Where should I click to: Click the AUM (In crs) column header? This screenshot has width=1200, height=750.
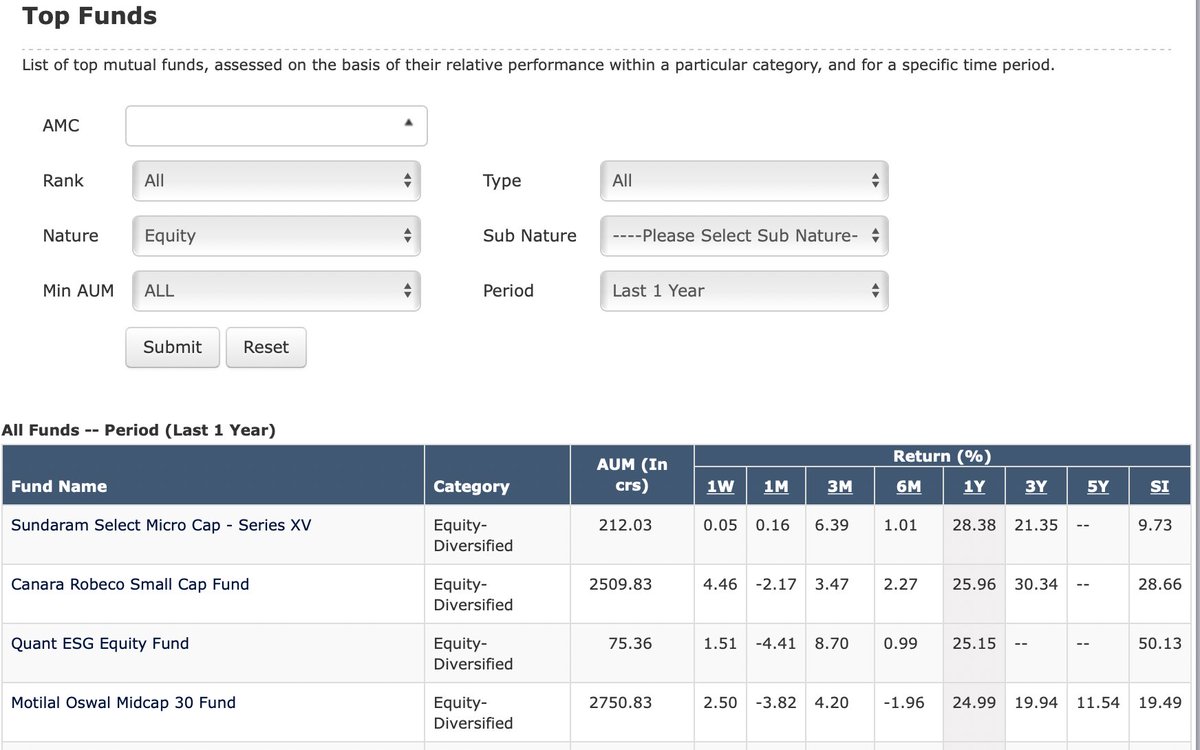[631, 475]
